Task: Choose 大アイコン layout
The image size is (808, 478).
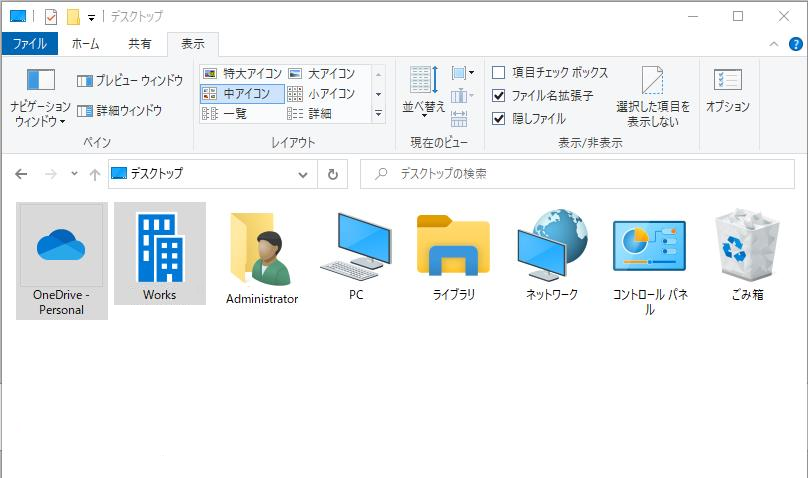Action: 321,74
